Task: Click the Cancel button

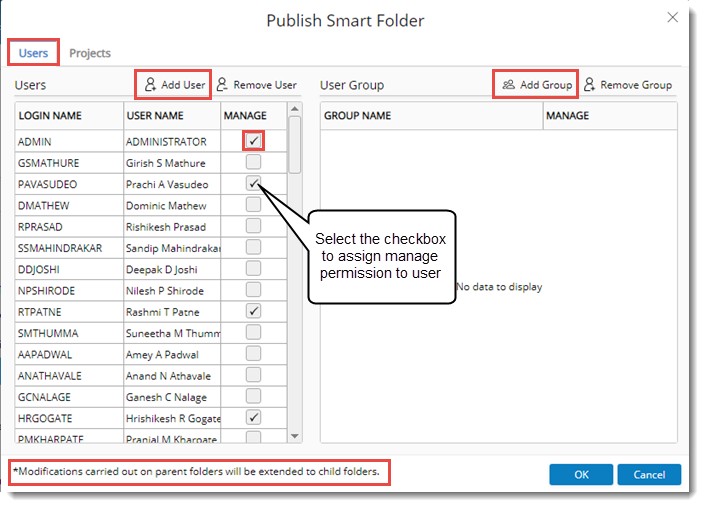Action: (648, 474)
